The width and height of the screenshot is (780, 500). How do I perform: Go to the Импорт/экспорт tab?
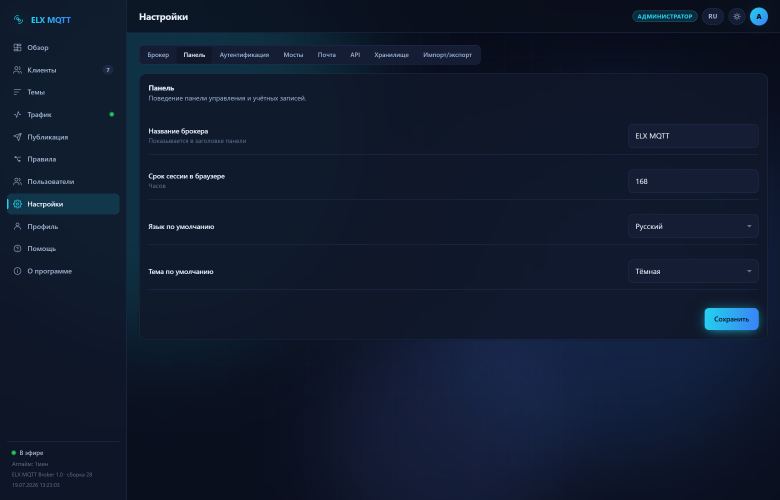[447, 55]
